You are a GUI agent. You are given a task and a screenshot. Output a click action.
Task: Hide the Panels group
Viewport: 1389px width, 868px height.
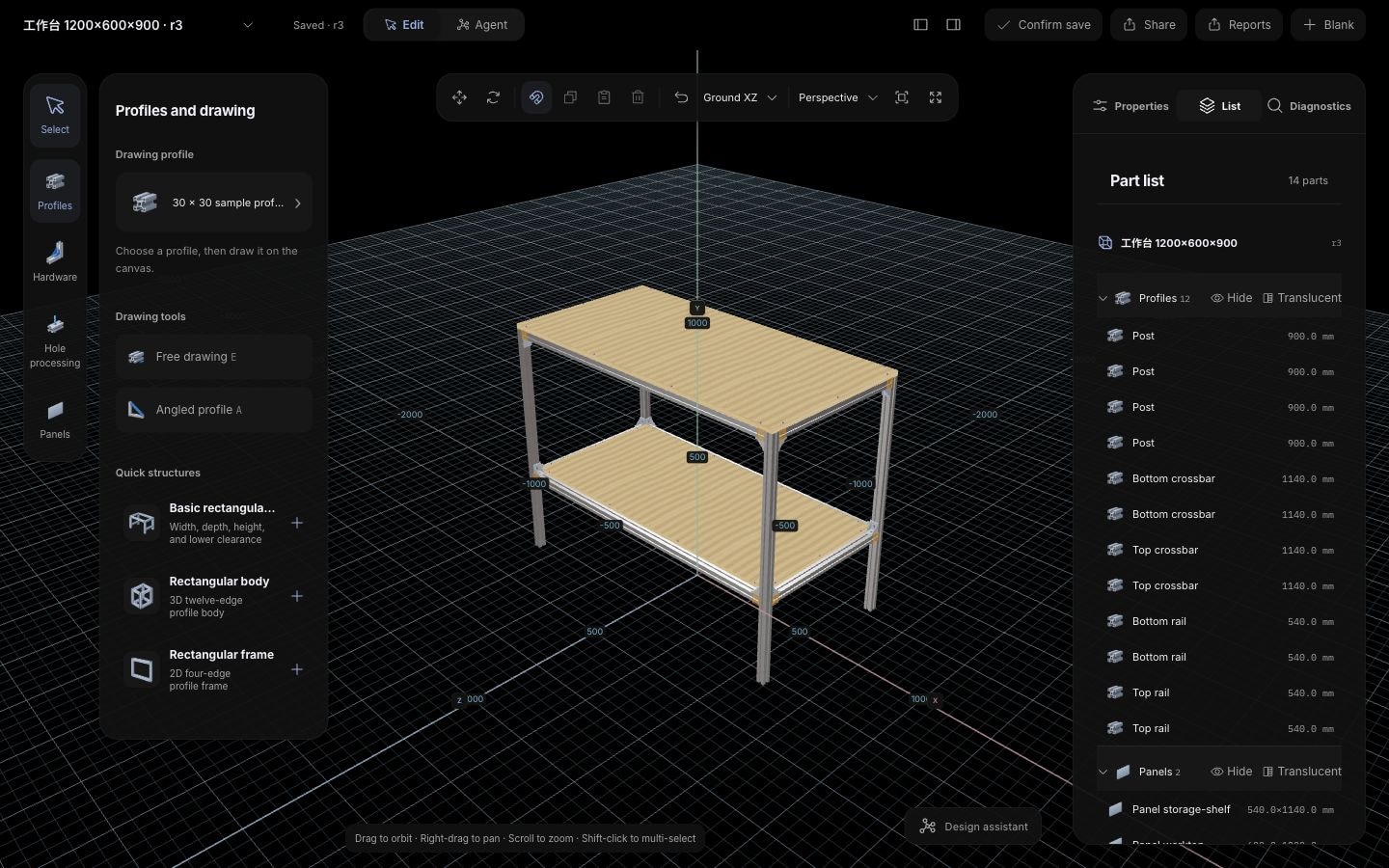point(1232,772)
